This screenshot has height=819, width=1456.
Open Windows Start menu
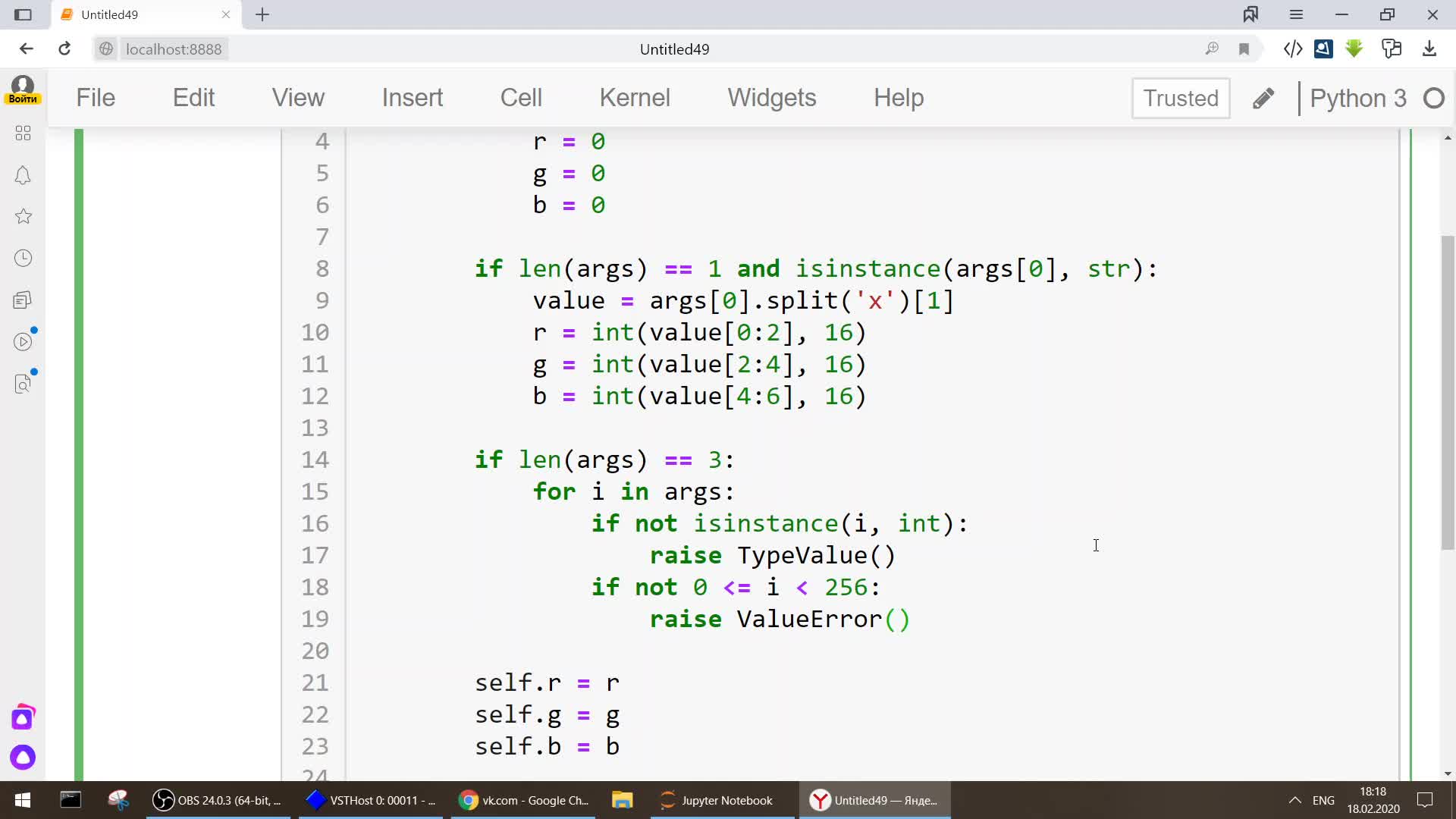coord(23,800)
